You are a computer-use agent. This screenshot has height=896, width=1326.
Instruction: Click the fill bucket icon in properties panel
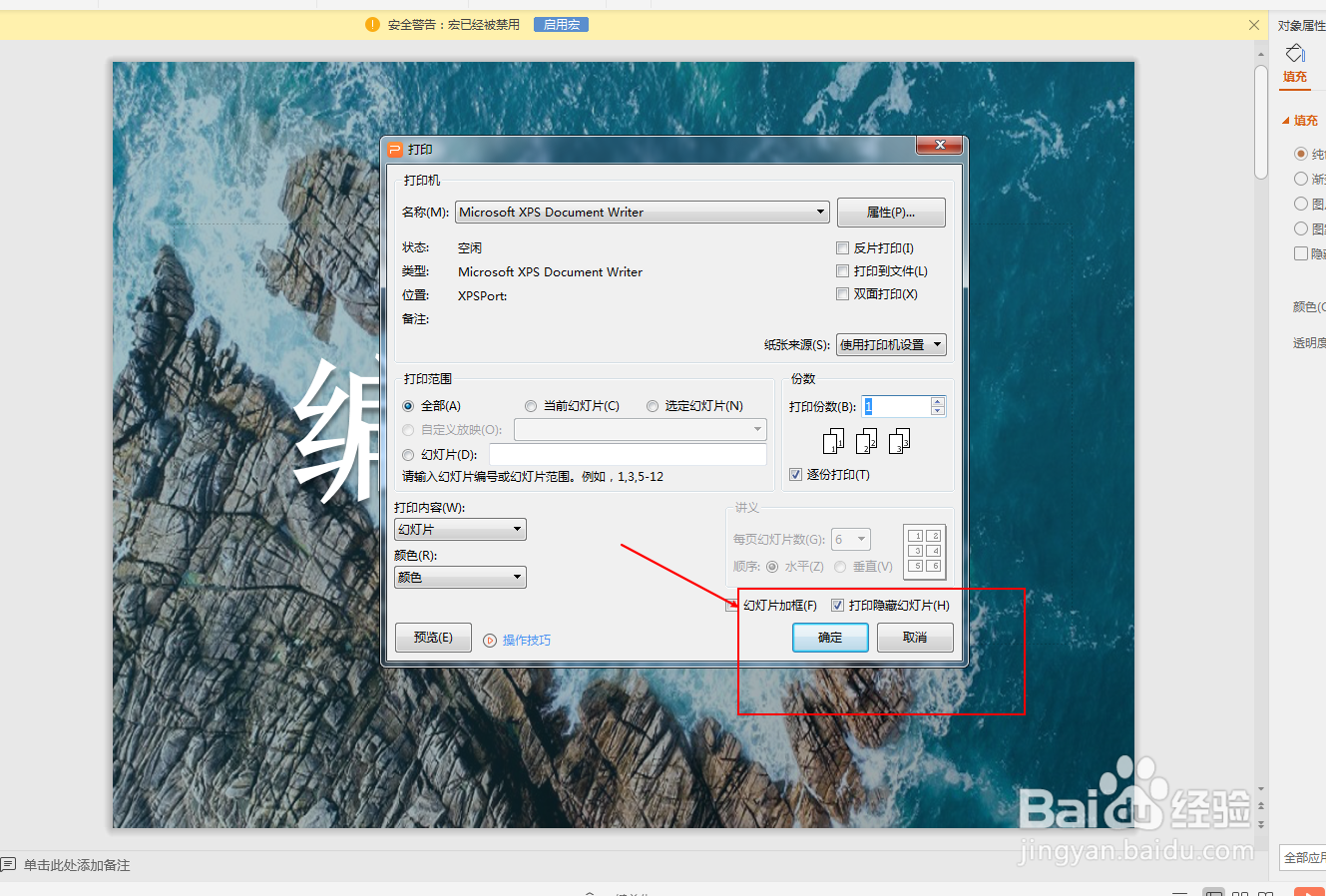[x=1295, y=53]
